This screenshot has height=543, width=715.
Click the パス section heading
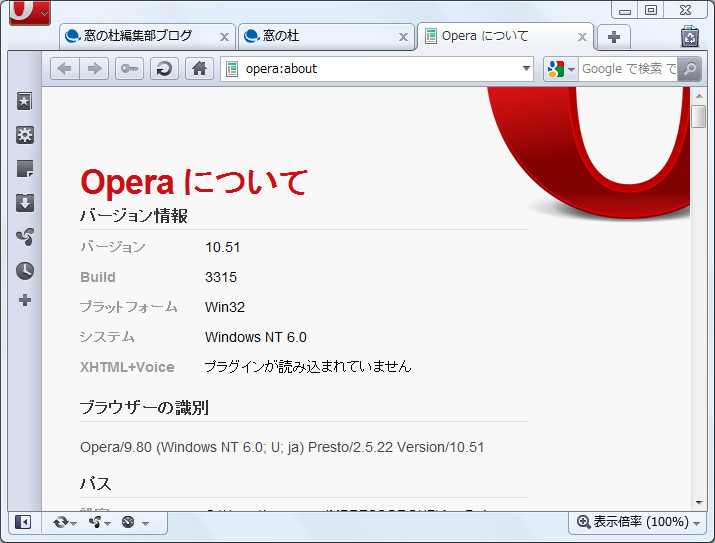(x=95, y=483)
